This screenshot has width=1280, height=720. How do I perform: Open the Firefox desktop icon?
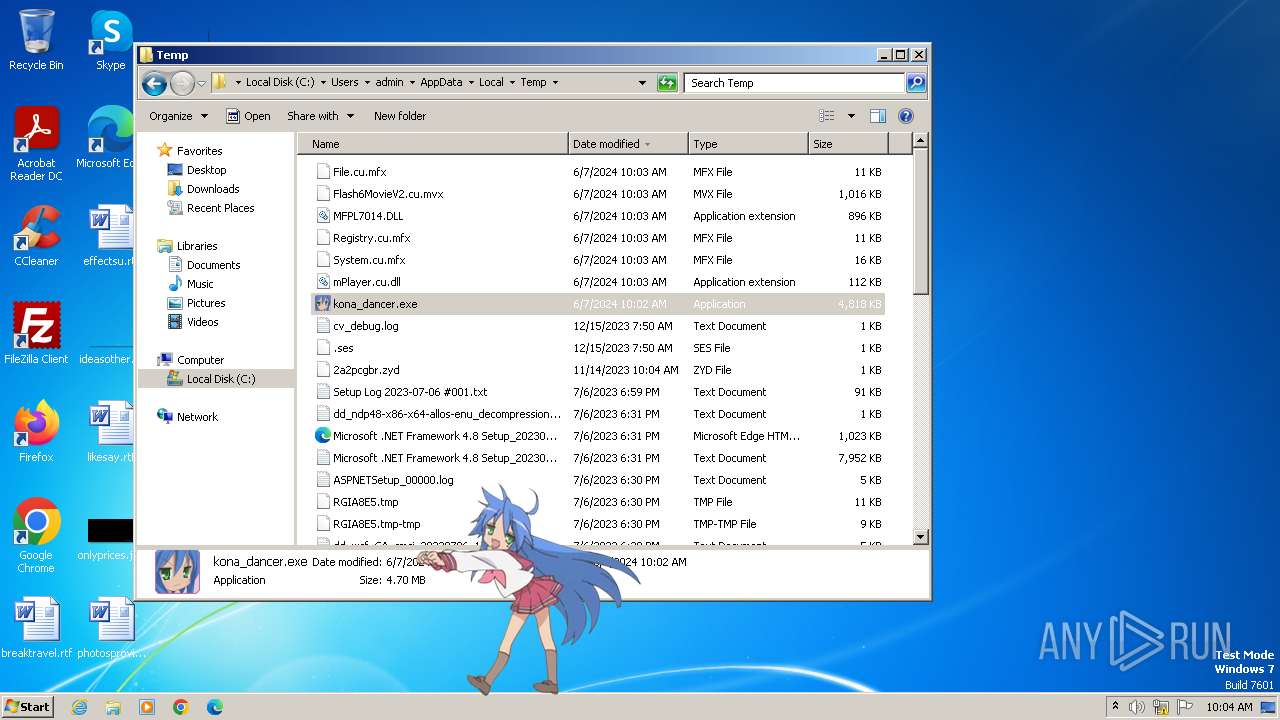tap(36, 433)
